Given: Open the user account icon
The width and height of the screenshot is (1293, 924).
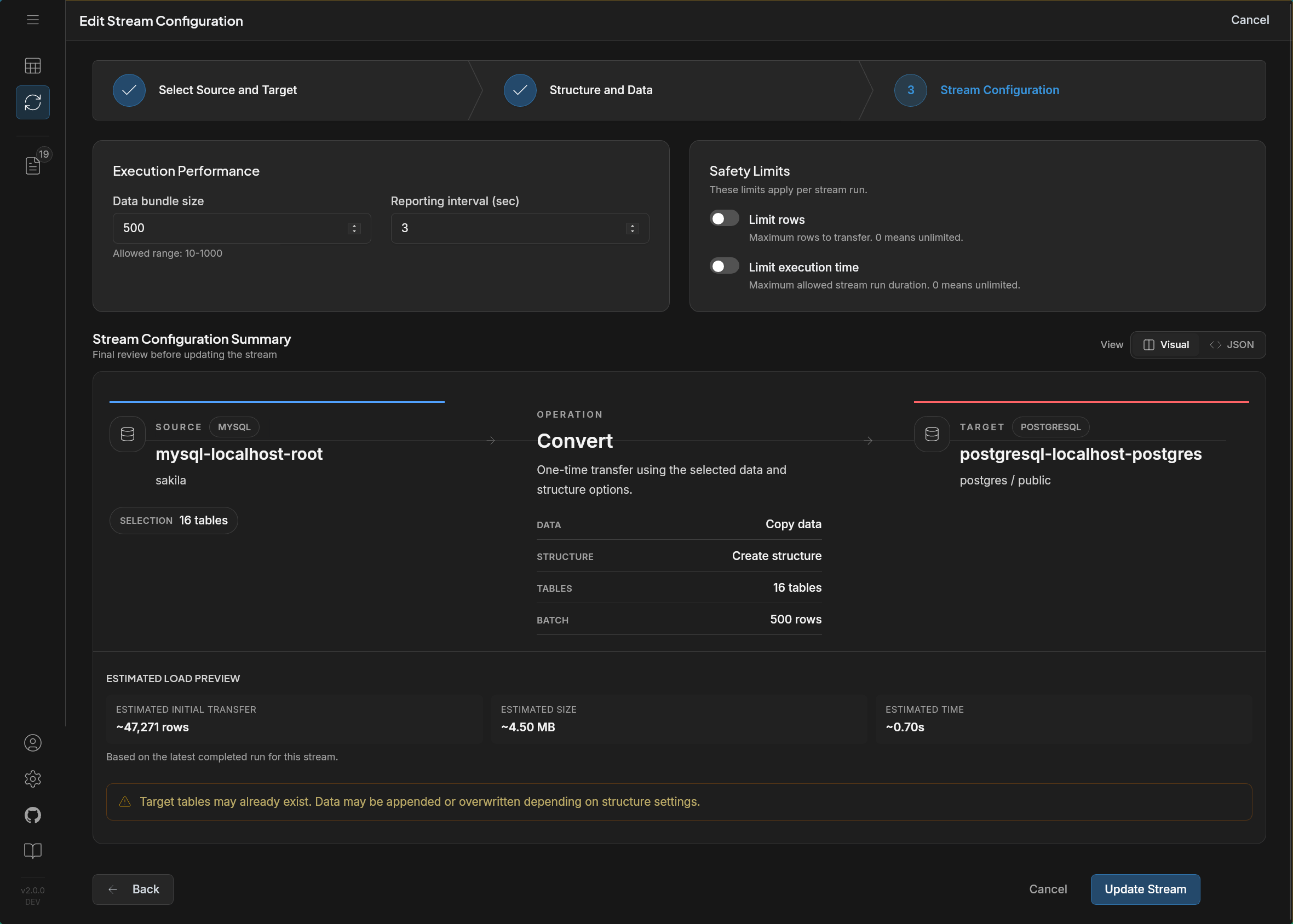Looking at the screenshot, I should point(32,742).
